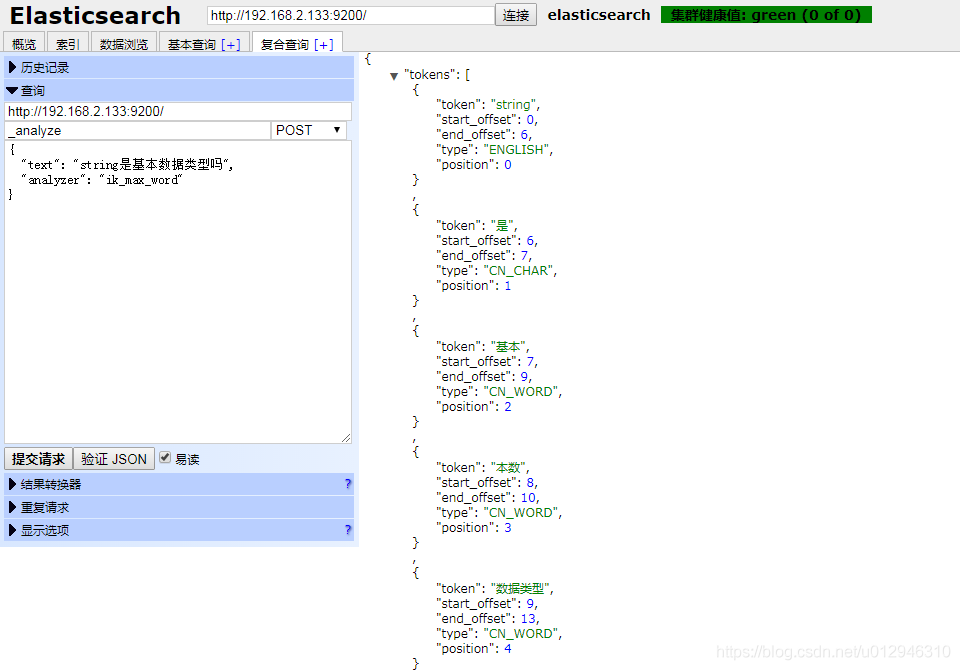Screen dimensions: 960x670
Task: Click the type value "ENGLISH"
Action: pyautogui.click(x=516, y=150)
